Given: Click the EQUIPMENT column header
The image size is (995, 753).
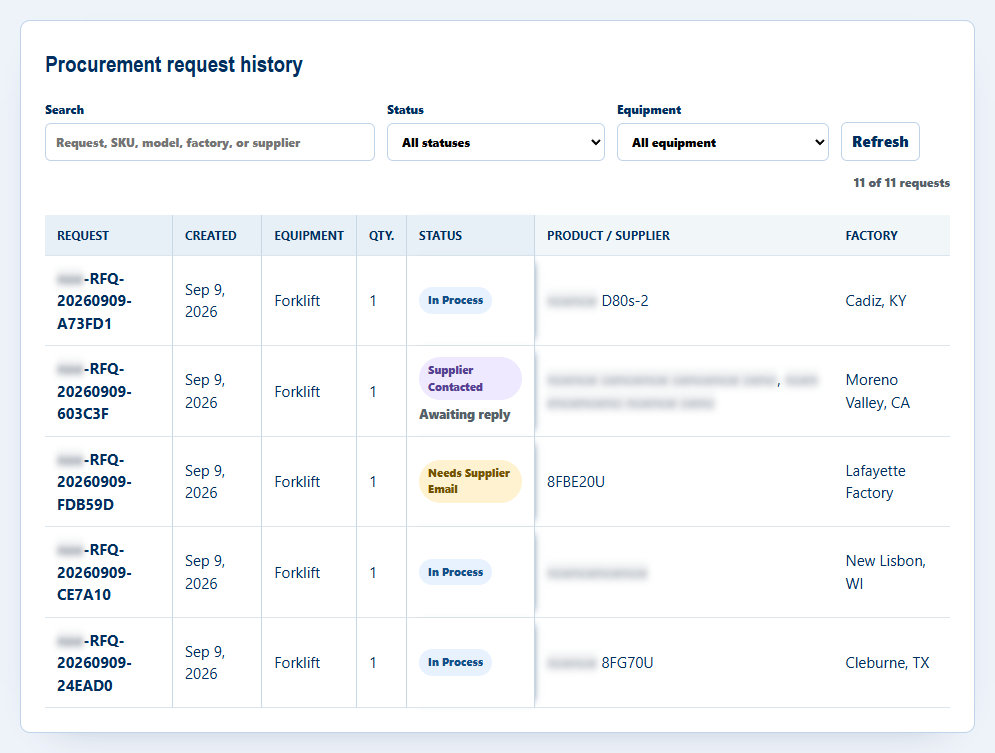Looking at the screenshot, I should [x=309, y=235].
